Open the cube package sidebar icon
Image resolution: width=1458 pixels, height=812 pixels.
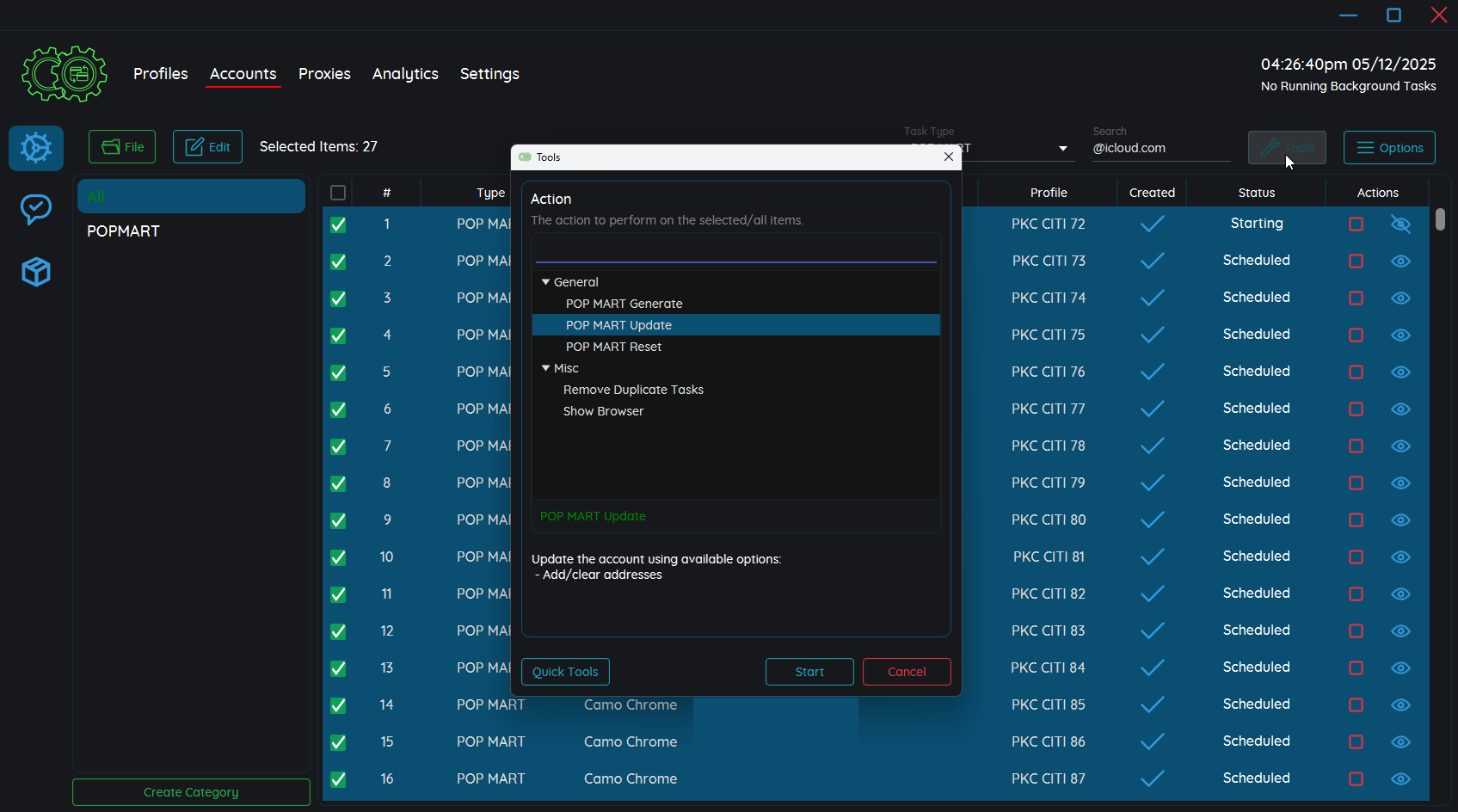pyautogui.click(x=36, y=272)
